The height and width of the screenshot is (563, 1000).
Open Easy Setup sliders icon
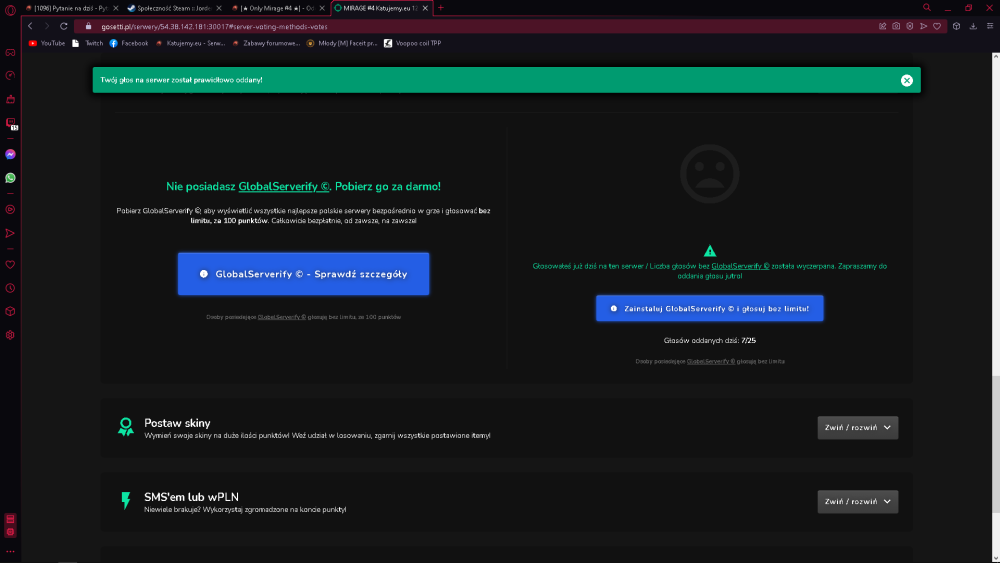990,26
